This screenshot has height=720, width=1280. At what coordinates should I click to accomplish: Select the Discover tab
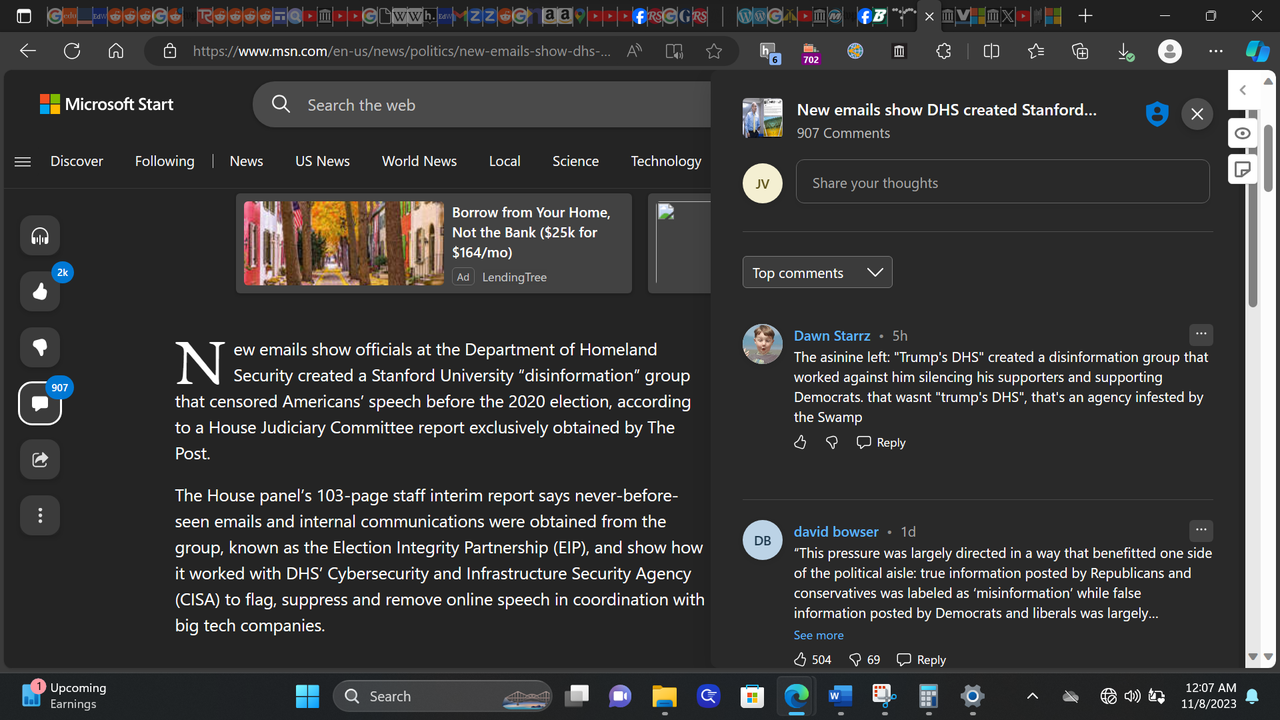[x=77, y=161]
